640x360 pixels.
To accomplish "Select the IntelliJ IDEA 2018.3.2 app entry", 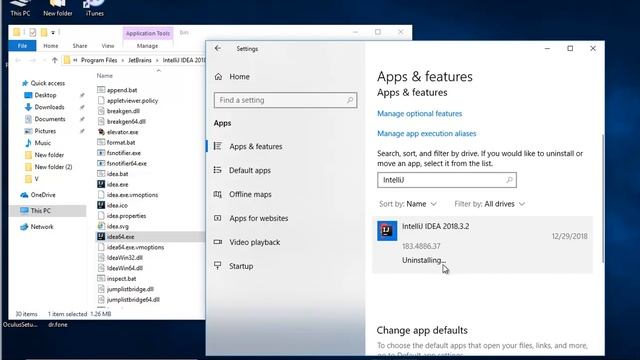I will click(x=482, y=244).
